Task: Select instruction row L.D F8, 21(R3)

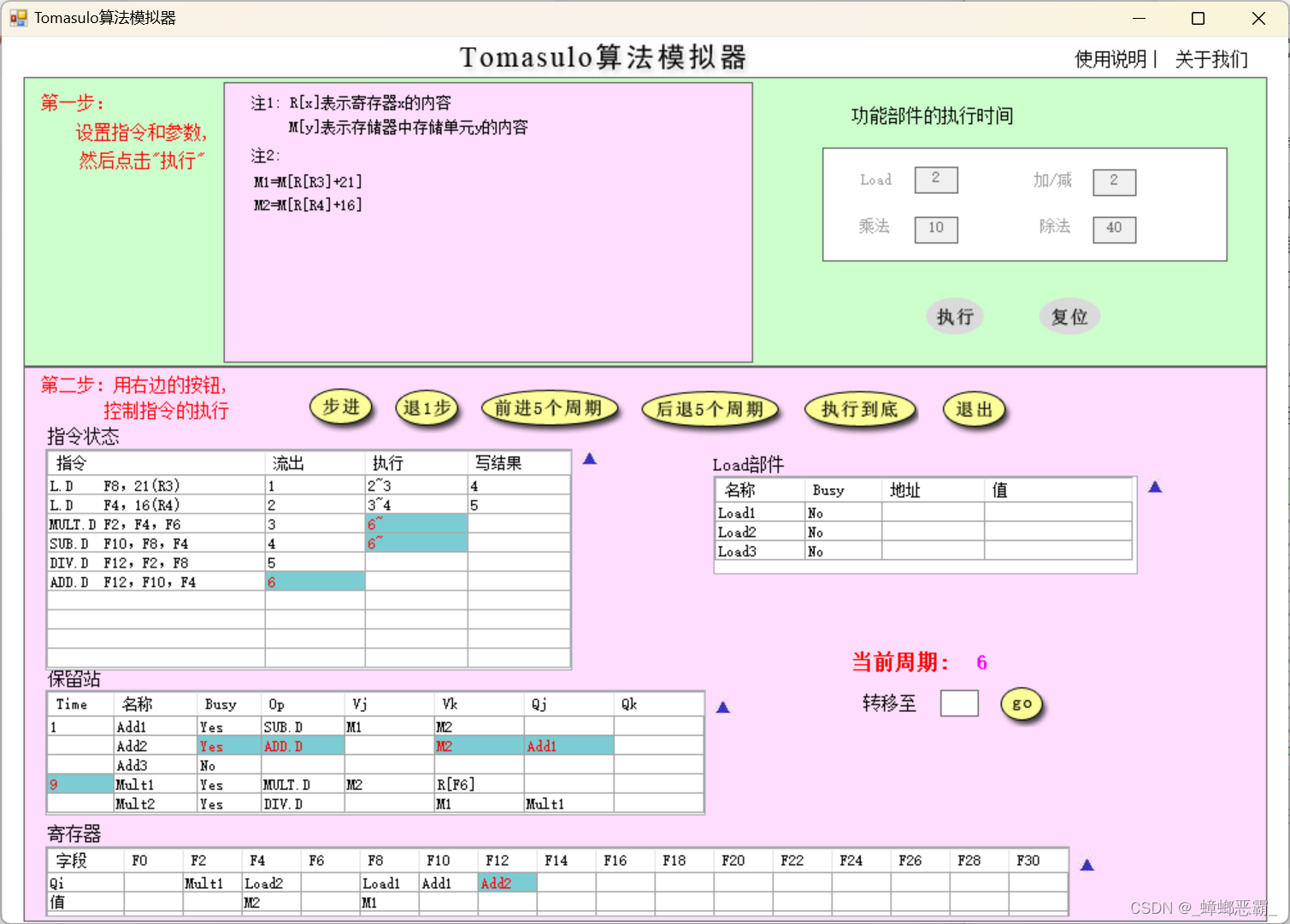Action: pyautogui.click(x=309, y=486)
